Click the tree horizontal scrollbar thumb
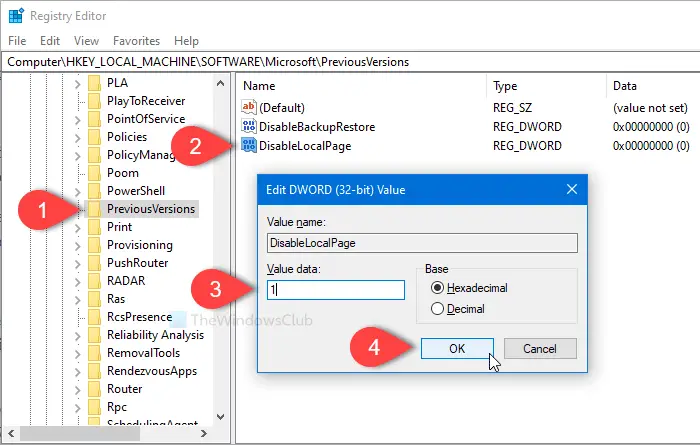Viewport: 700px width, 445px height. (80, 433)
